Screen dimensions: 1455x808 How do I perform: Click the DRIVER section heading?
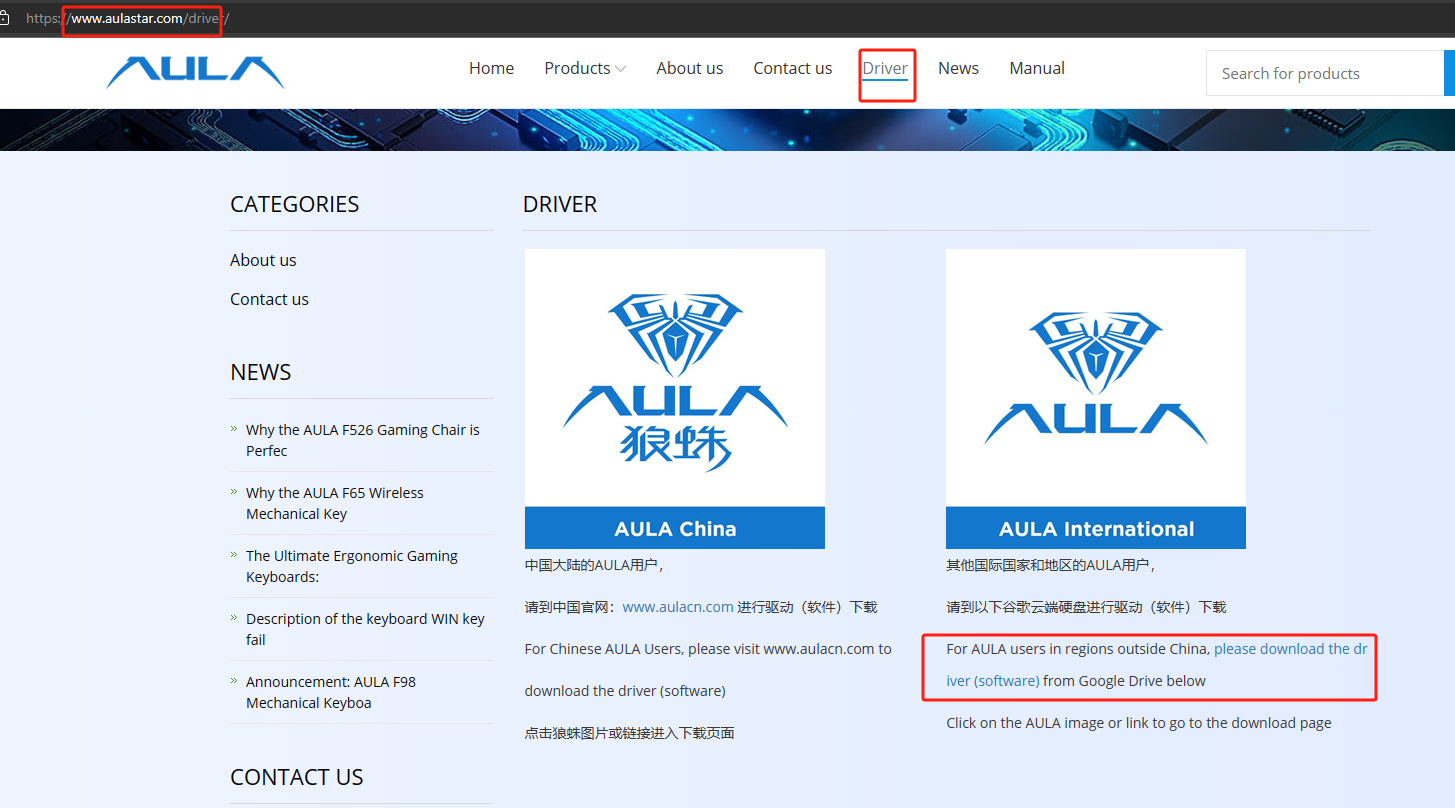pos(560,204)
